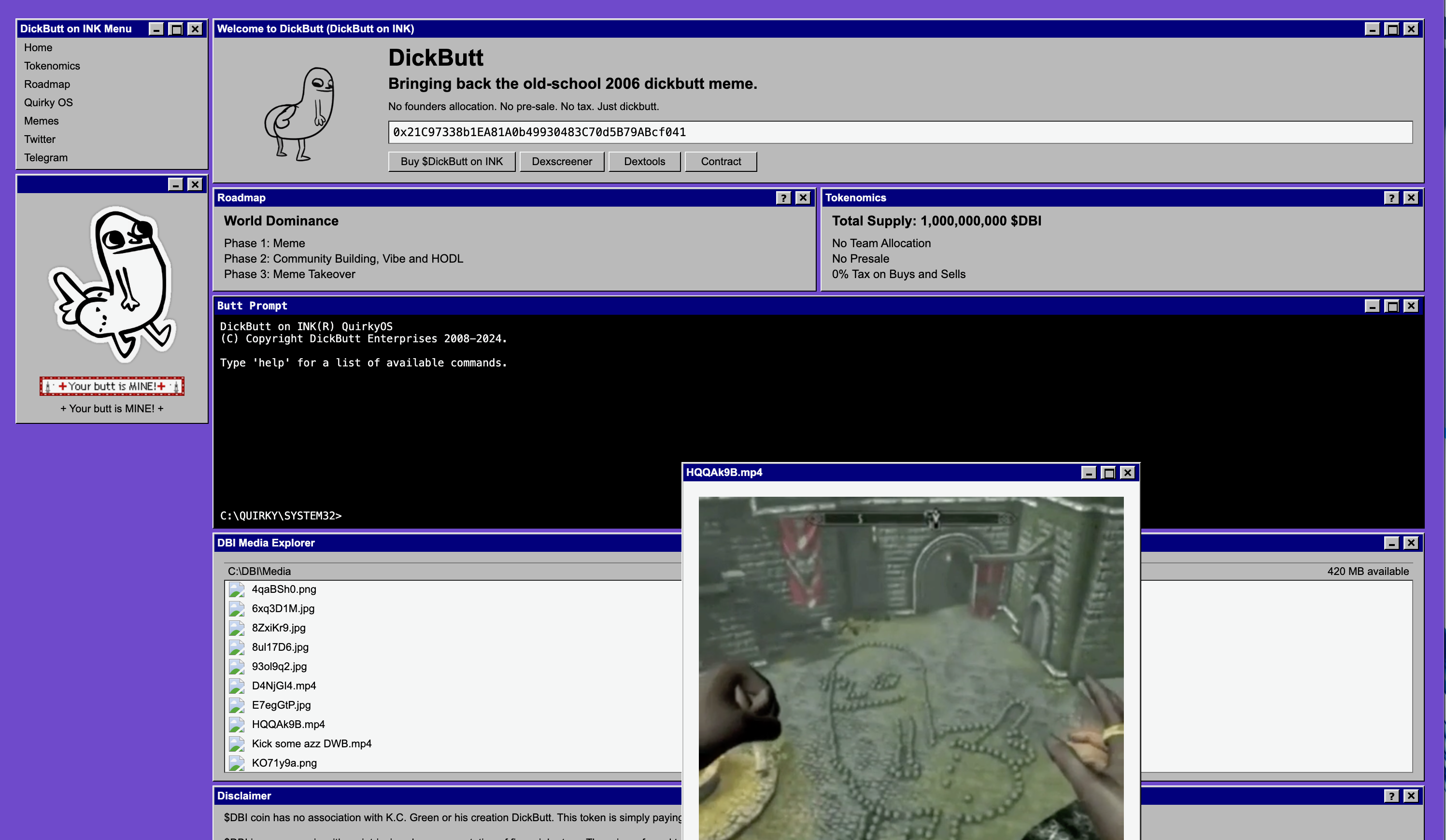Maximize the Butt Prompt window

tap(1391, 306)
